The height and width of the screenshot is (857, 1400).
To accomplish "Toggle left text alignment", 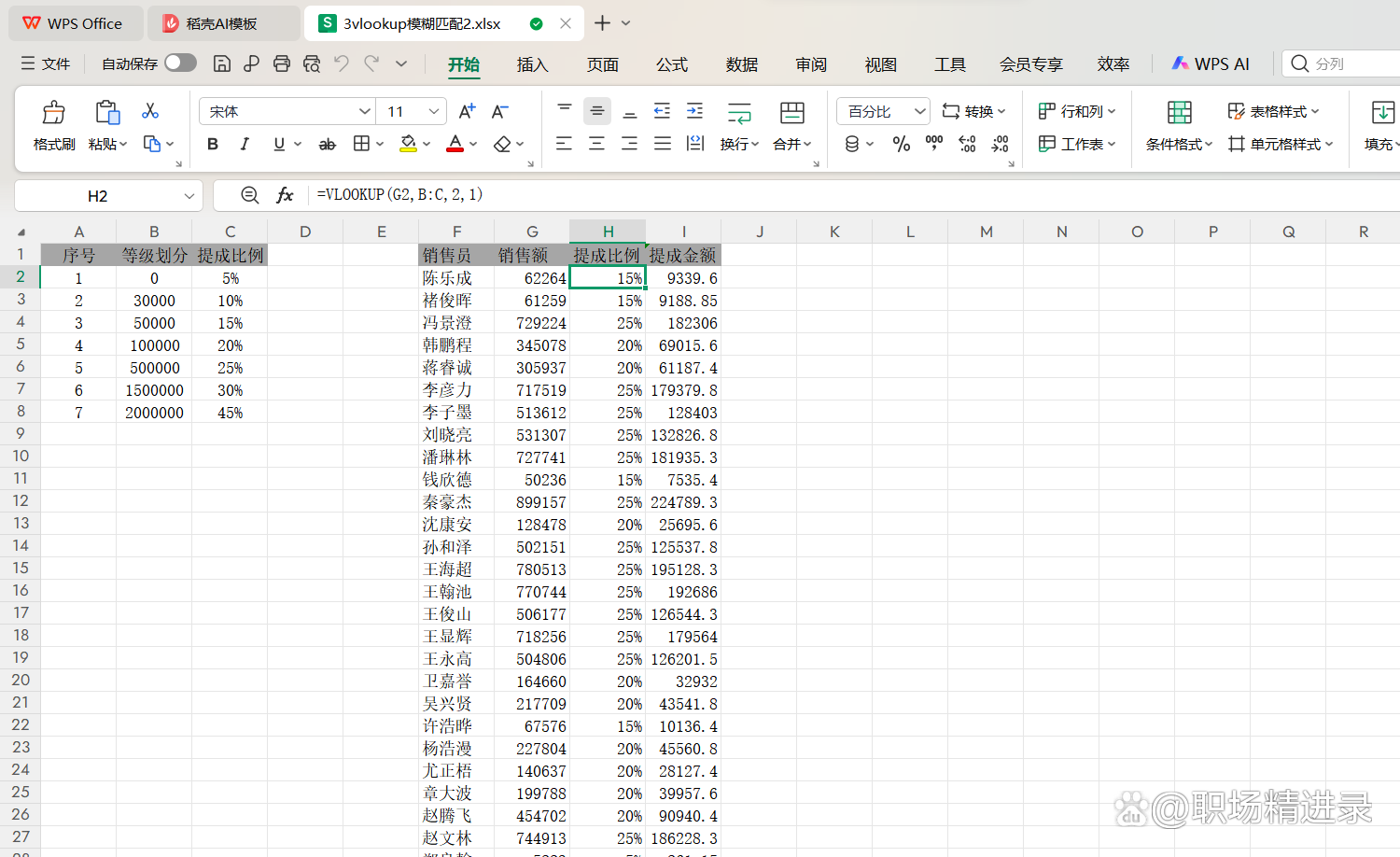I will (x=564, y=144).
